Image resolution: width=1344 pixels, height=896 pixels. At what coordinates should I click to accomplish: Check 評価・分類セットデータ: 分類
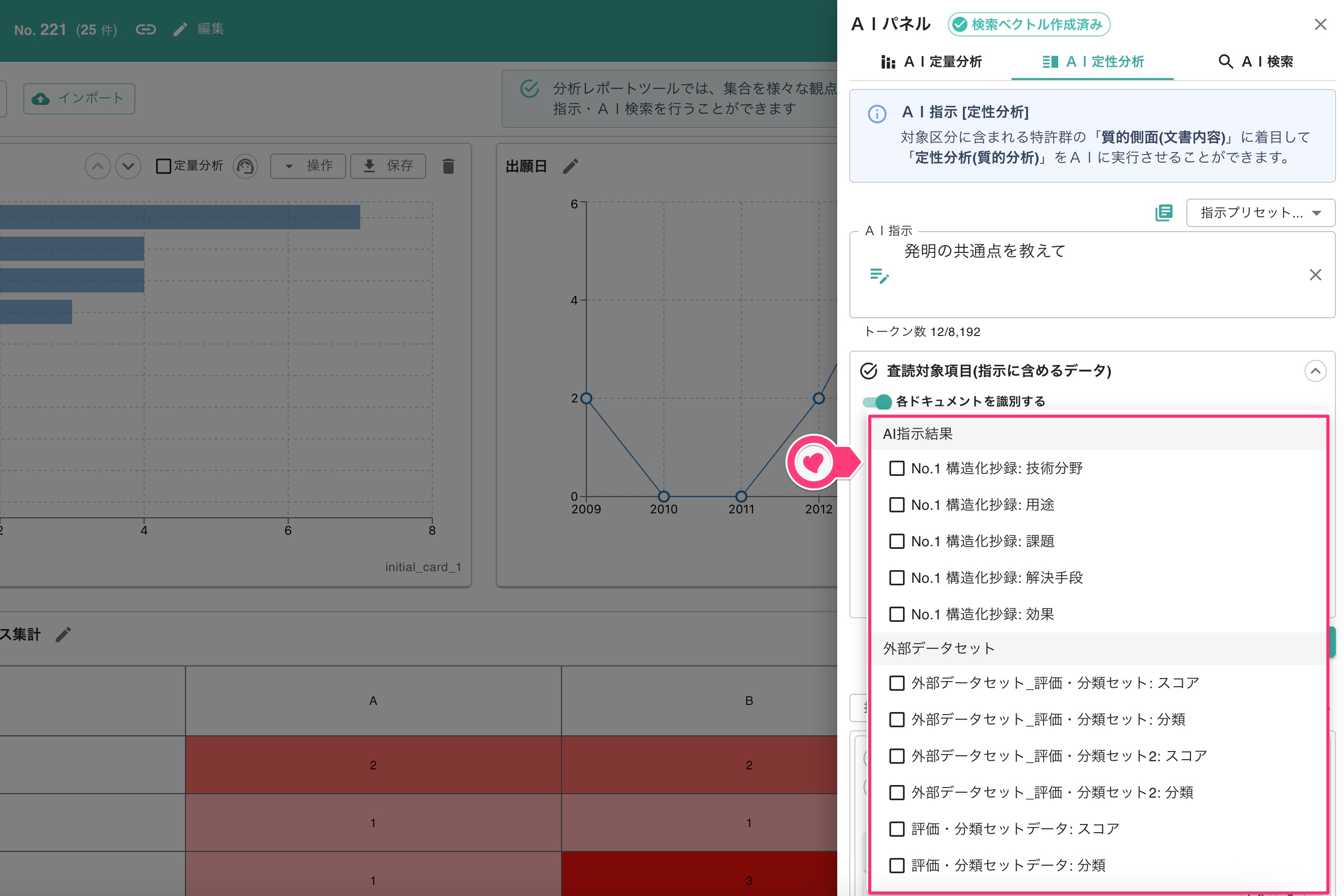click(x=897, y=866)
